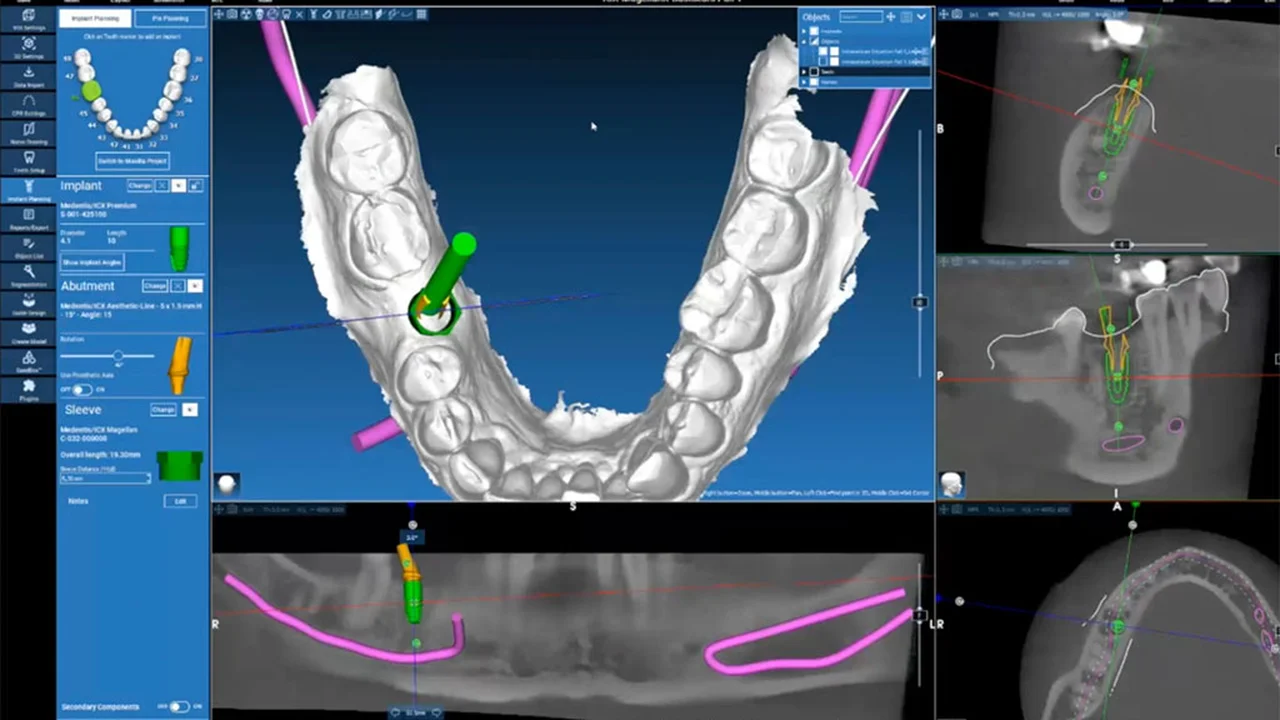
Task: Click the Nerve Drawing sidebar icon
Action: pos(28,132)
